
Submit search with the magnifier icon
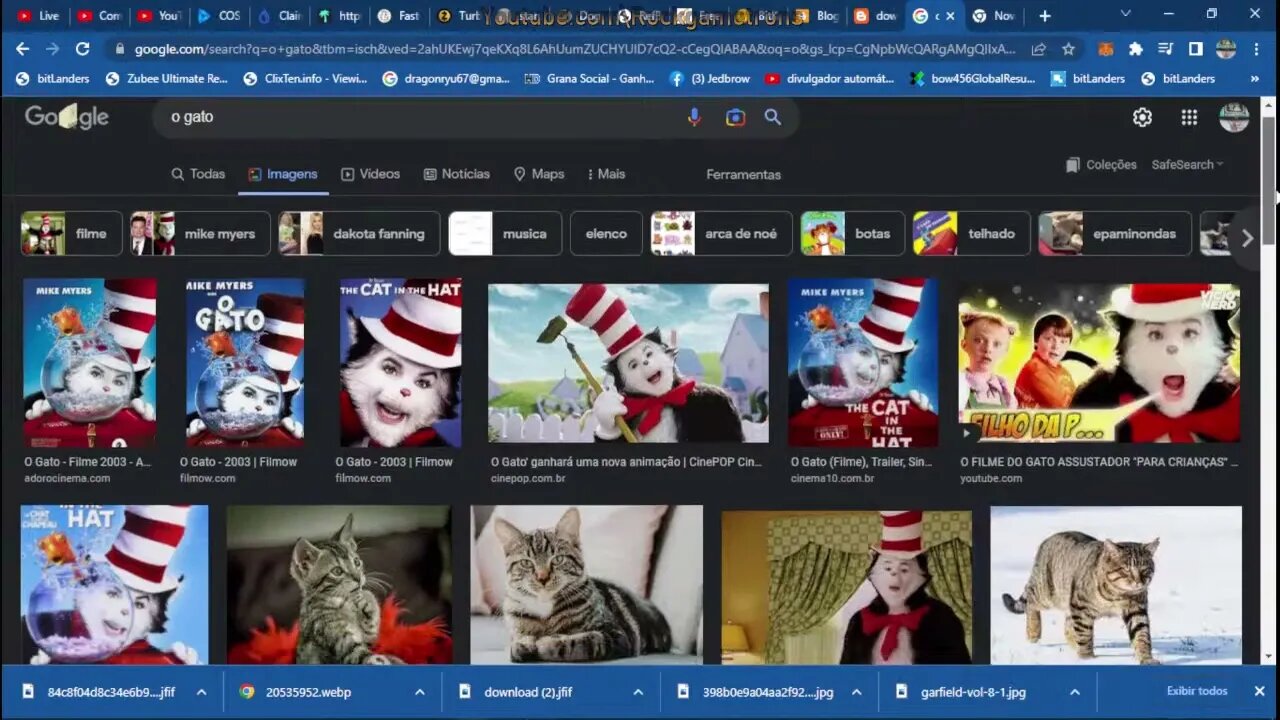(773, 117)
